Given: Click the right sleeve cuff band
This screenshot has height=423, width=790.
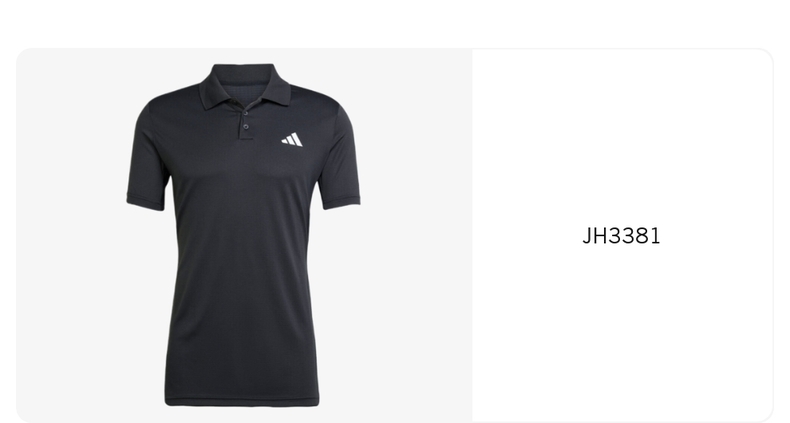Looking at the screenshot, I should (342, 201).
